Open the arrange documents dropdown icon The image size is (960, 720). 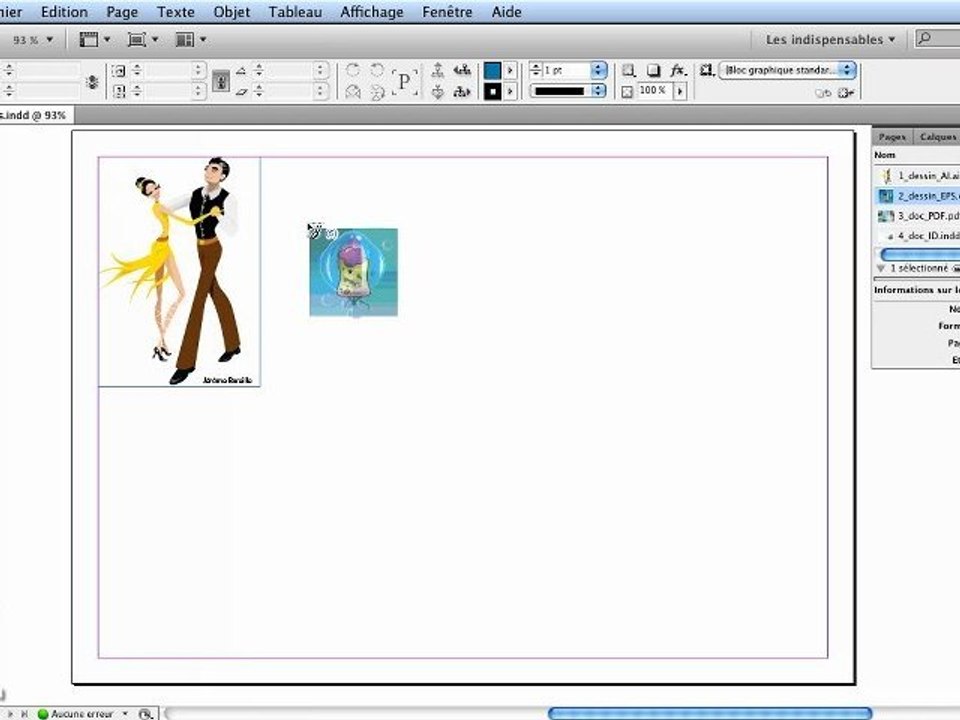pyautogui.click(x=190, y=40)
